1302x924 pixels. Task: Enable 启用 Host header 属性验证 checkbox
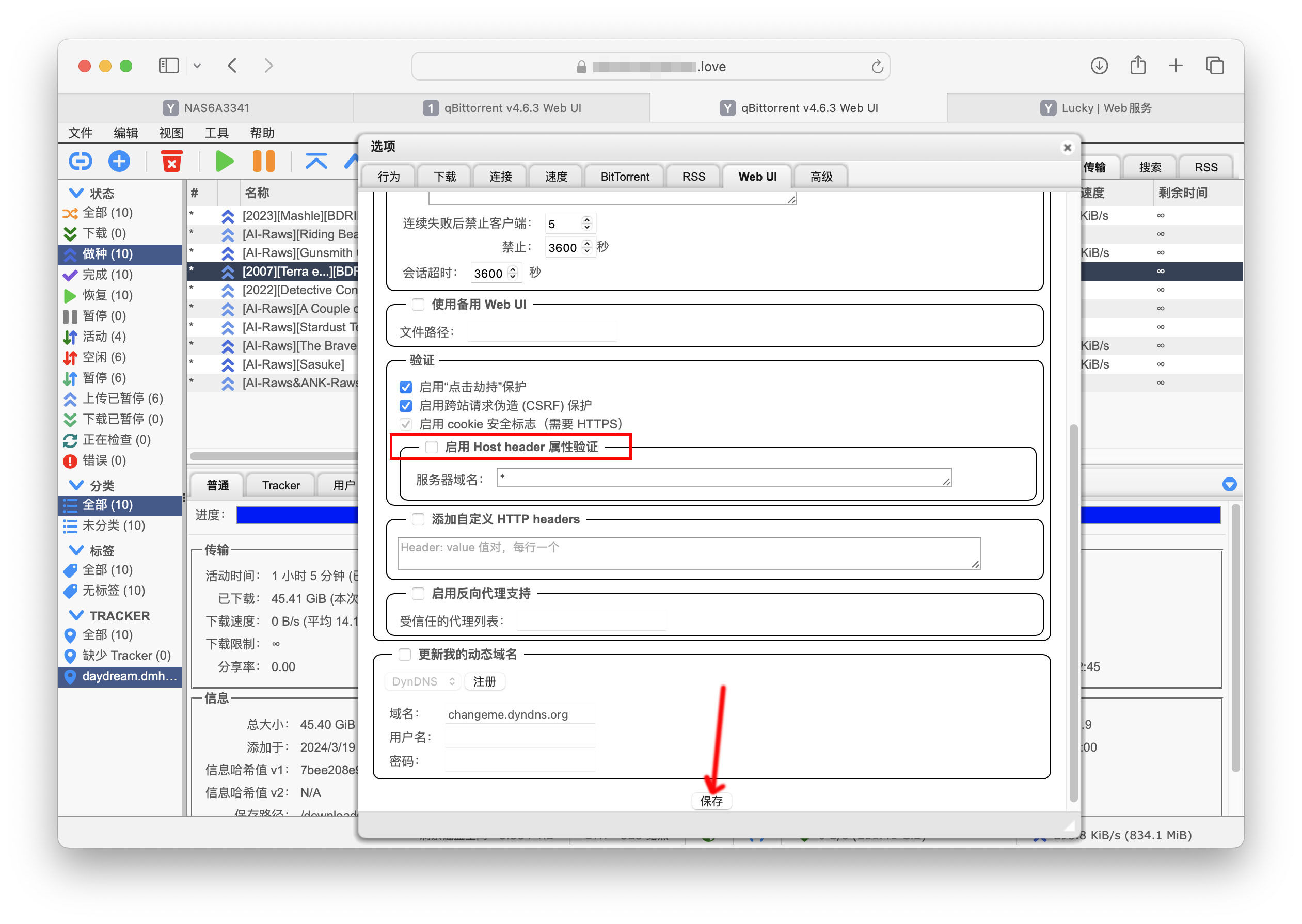tap(432, 447)
